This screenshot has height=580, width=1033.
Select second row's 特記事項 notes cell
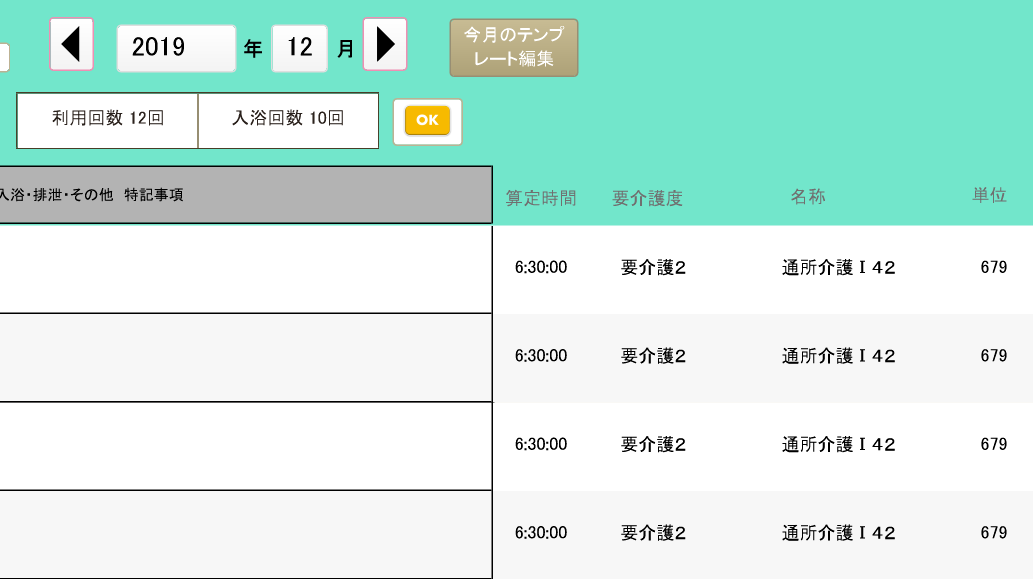pyautogui.click(x=246, y=358)
